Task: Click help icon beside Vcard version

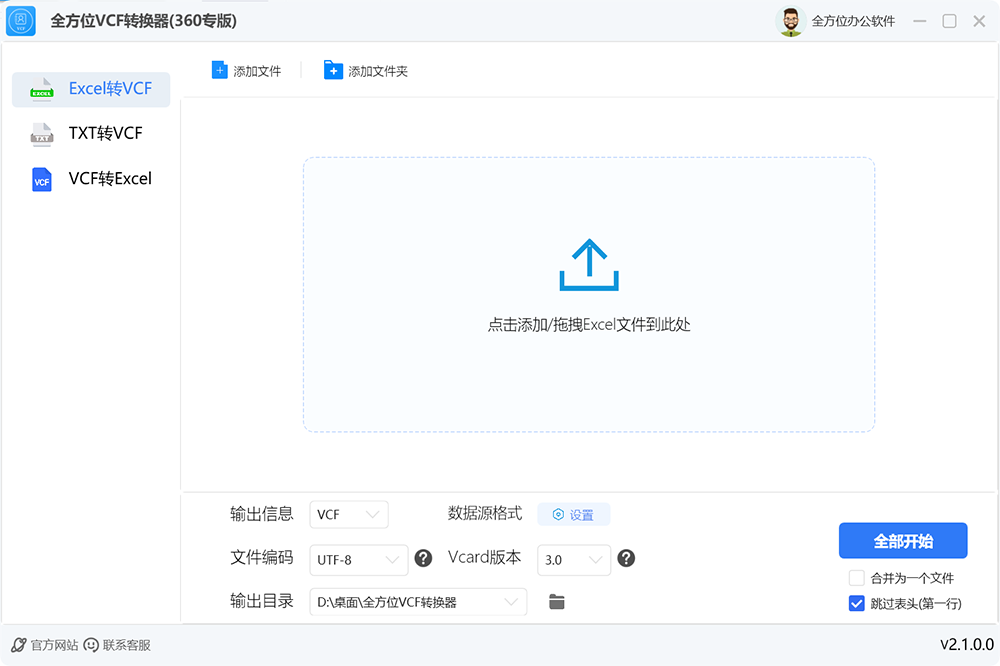Action: (627, 558)
